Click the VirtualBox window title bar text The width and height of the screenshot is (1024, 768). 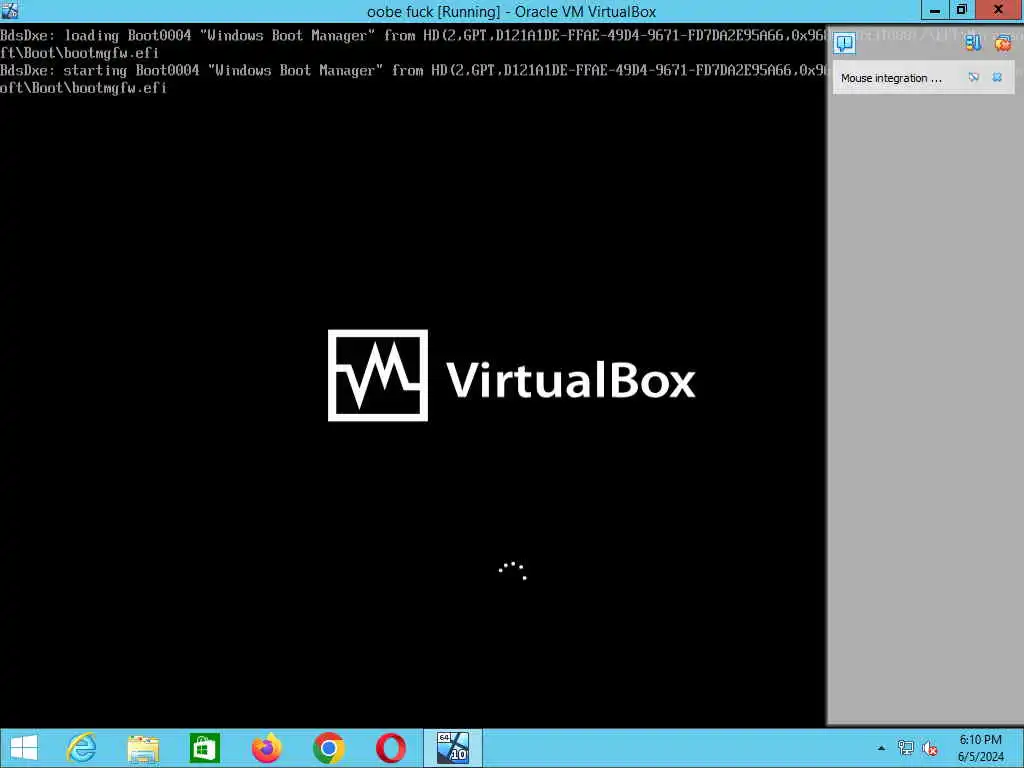click(511, 11)
